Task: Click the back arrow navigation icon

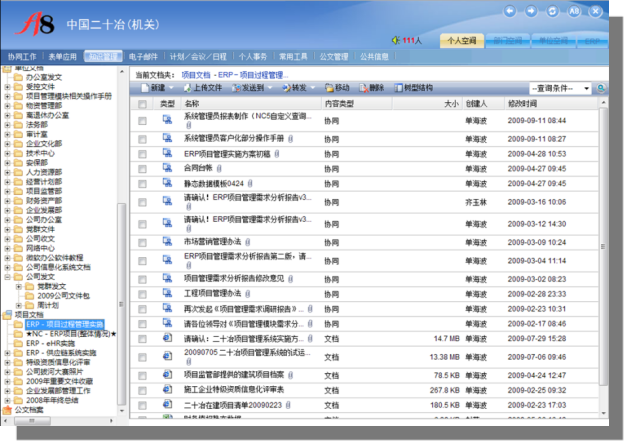Action: point(510,11)
